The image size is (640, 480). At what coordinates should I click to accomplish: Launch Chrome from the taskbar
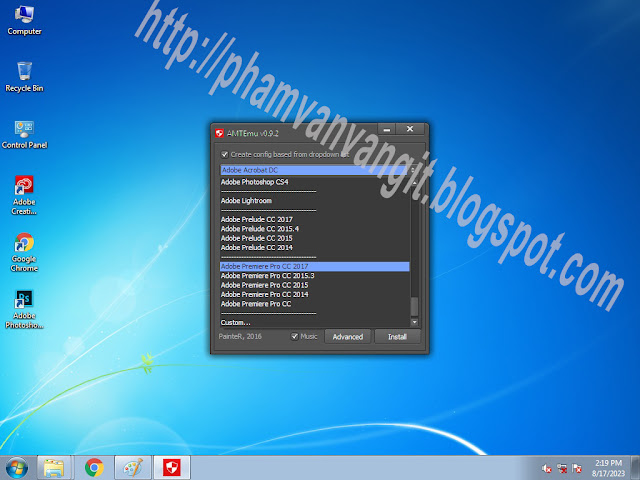94,468
